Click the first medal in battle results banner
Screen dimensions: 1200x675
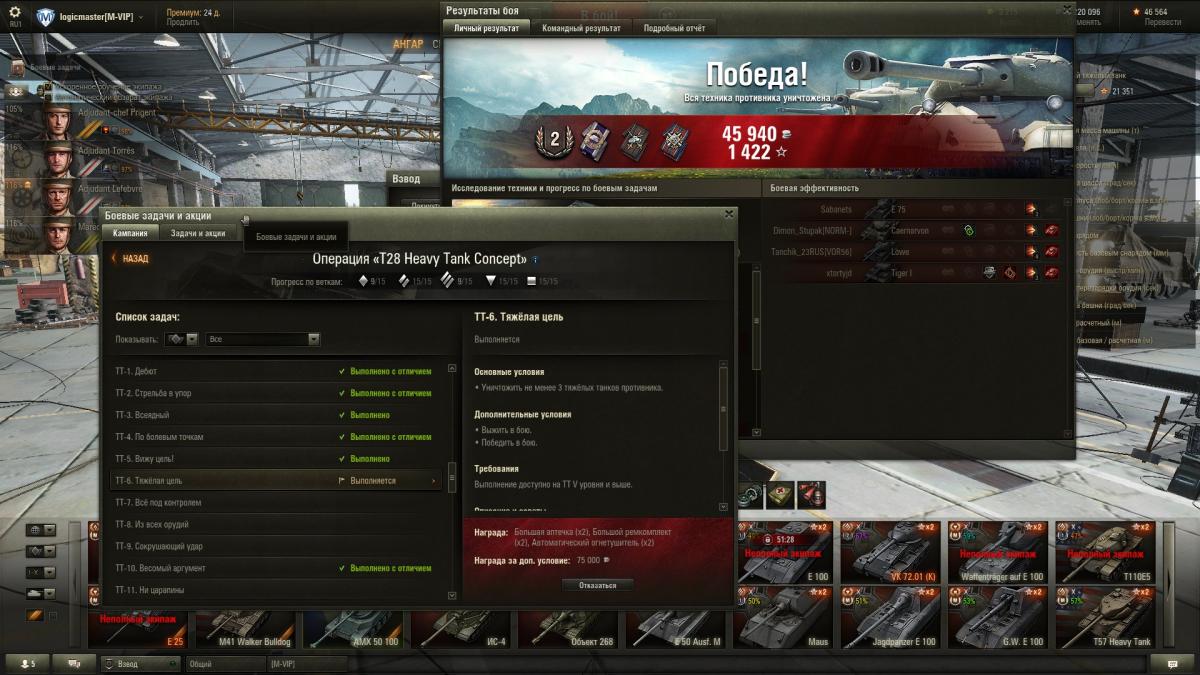click(596, 139)
